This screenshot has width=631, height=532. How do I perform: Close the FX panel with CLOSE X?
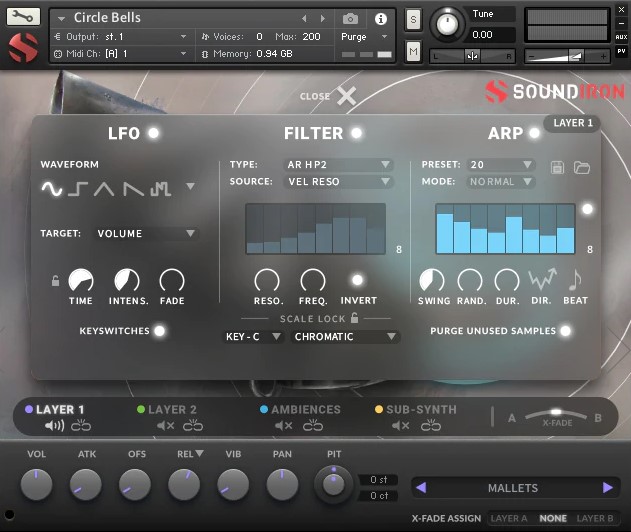click(328, 96)
